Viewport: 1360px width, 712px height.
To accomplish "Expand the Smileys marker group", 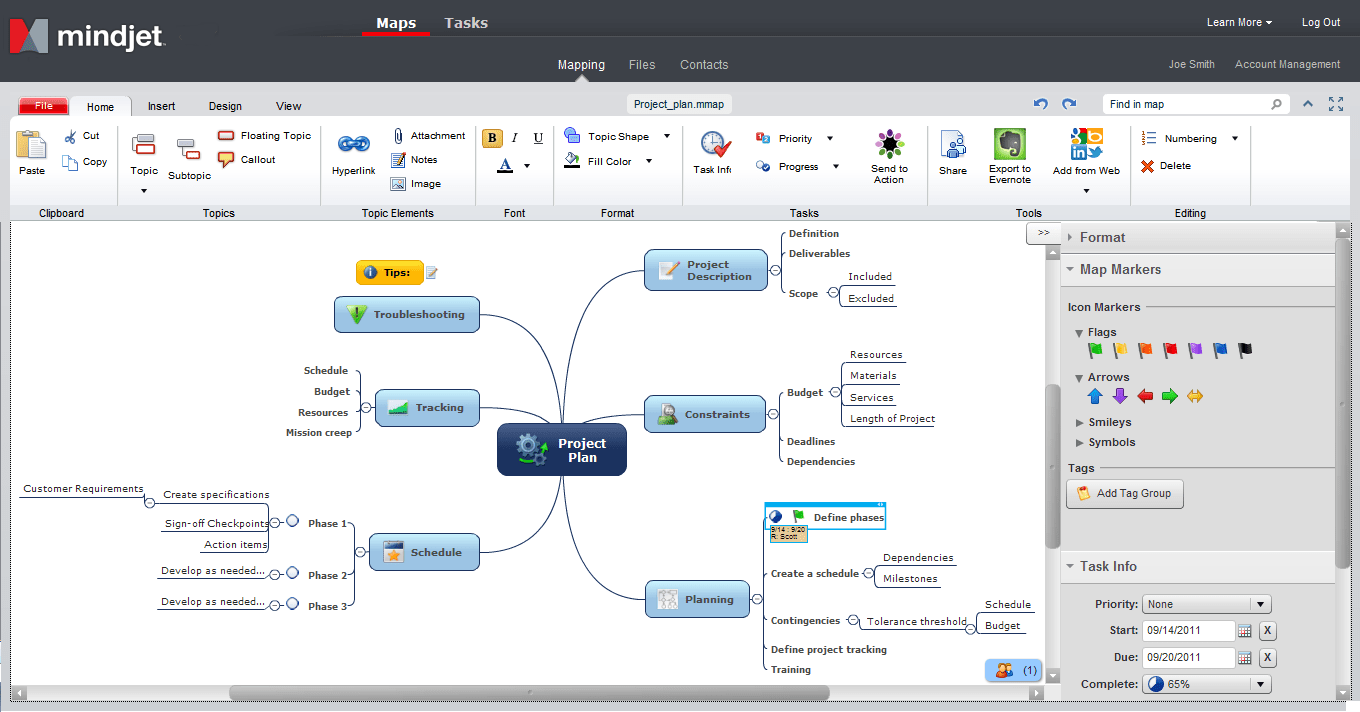I will coord(1080,422).
